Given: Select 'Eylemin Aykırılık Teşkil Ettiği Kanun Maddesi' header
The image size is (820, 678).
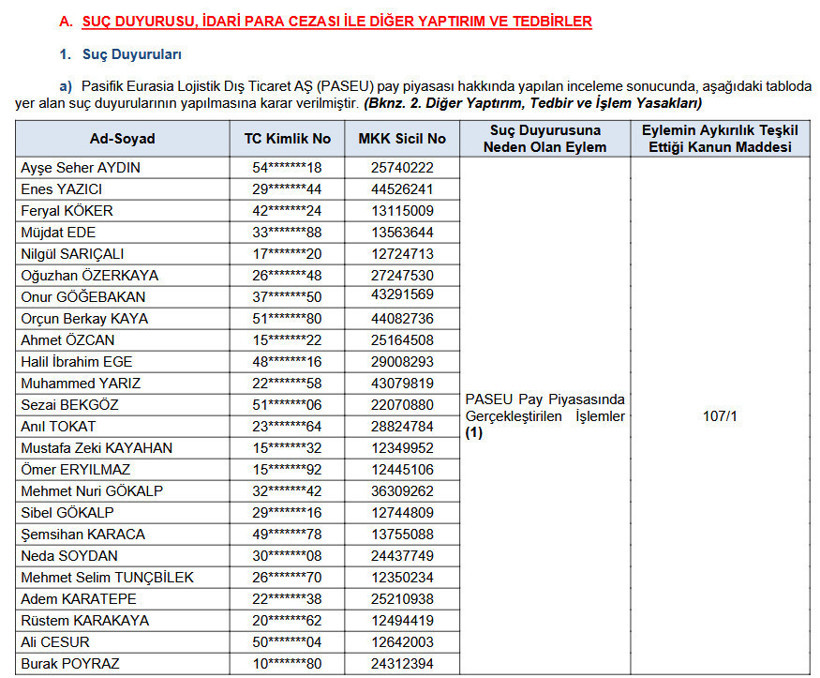Looking at the screenshot, I should (x=720, y=139).
